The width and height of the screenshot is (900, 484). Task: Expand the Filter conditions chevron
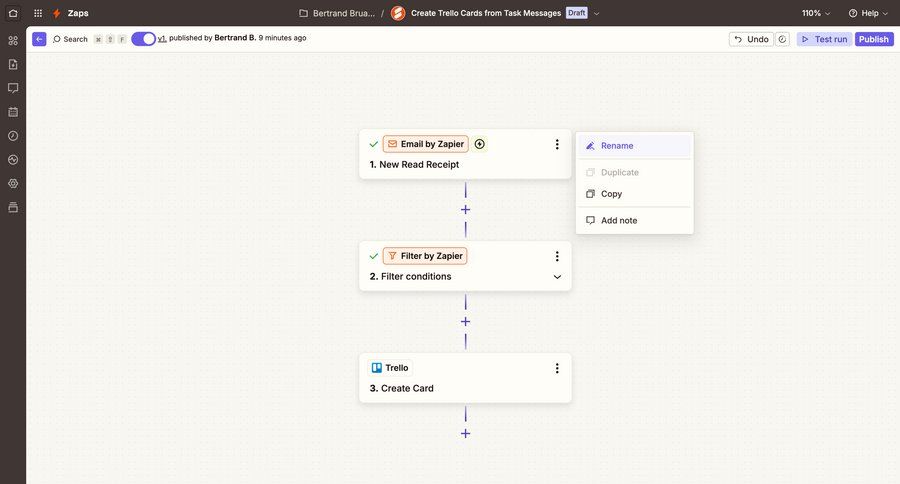click(x=557, y=277)
